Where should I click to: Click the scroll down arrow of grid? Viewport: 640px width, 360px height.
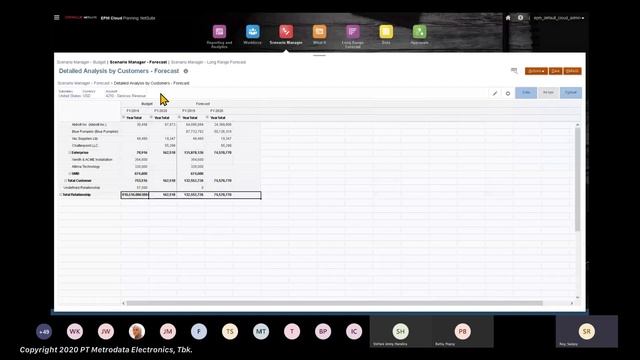[577, 298]
